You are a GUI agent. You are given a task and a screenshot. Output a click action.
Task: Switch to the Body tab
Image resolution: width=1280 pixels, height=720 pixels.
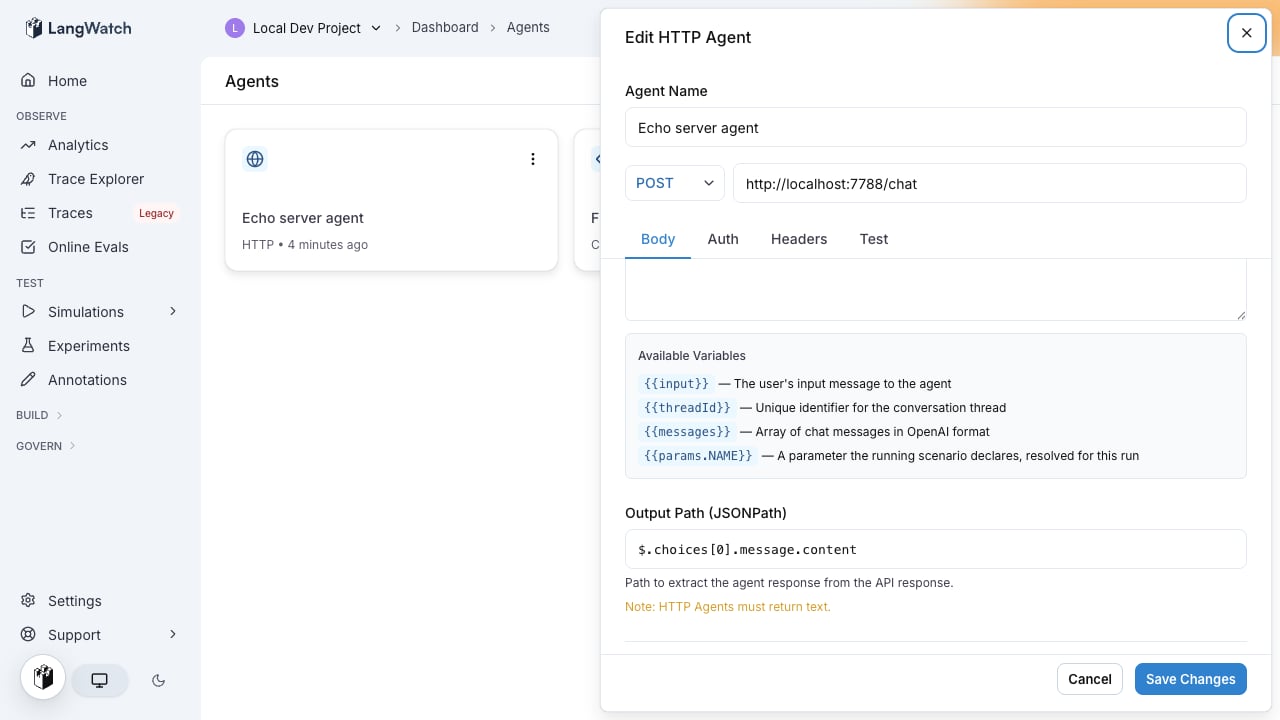tap(658, 239)
